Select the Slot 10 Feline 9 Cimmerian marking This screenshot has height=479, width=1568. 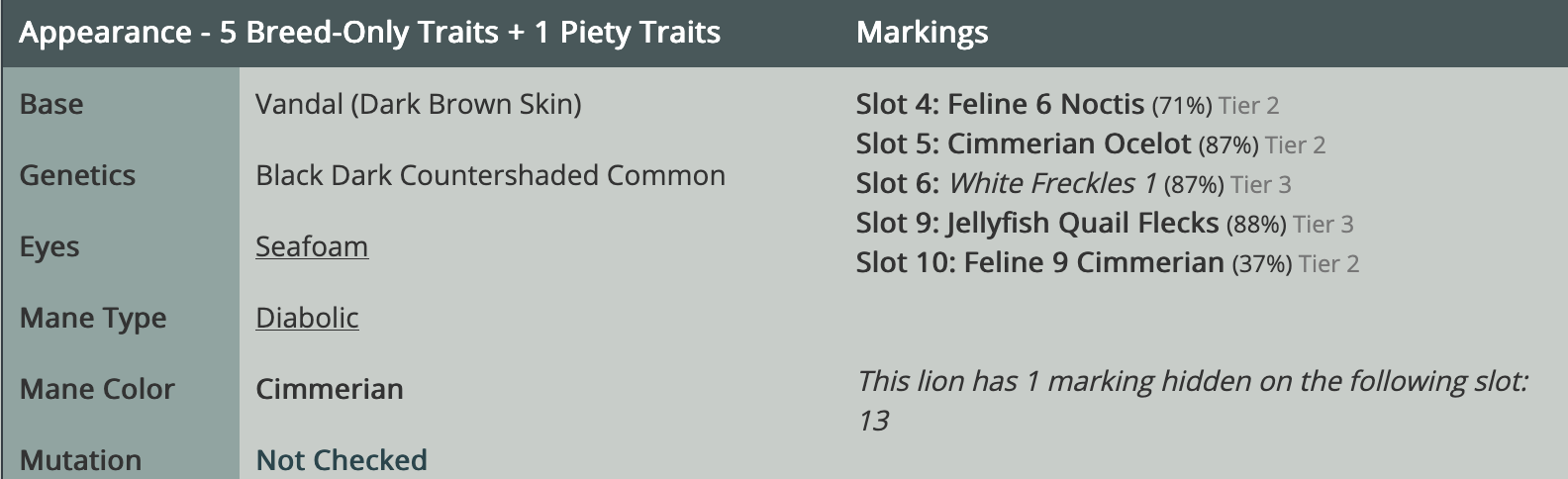1040,262
